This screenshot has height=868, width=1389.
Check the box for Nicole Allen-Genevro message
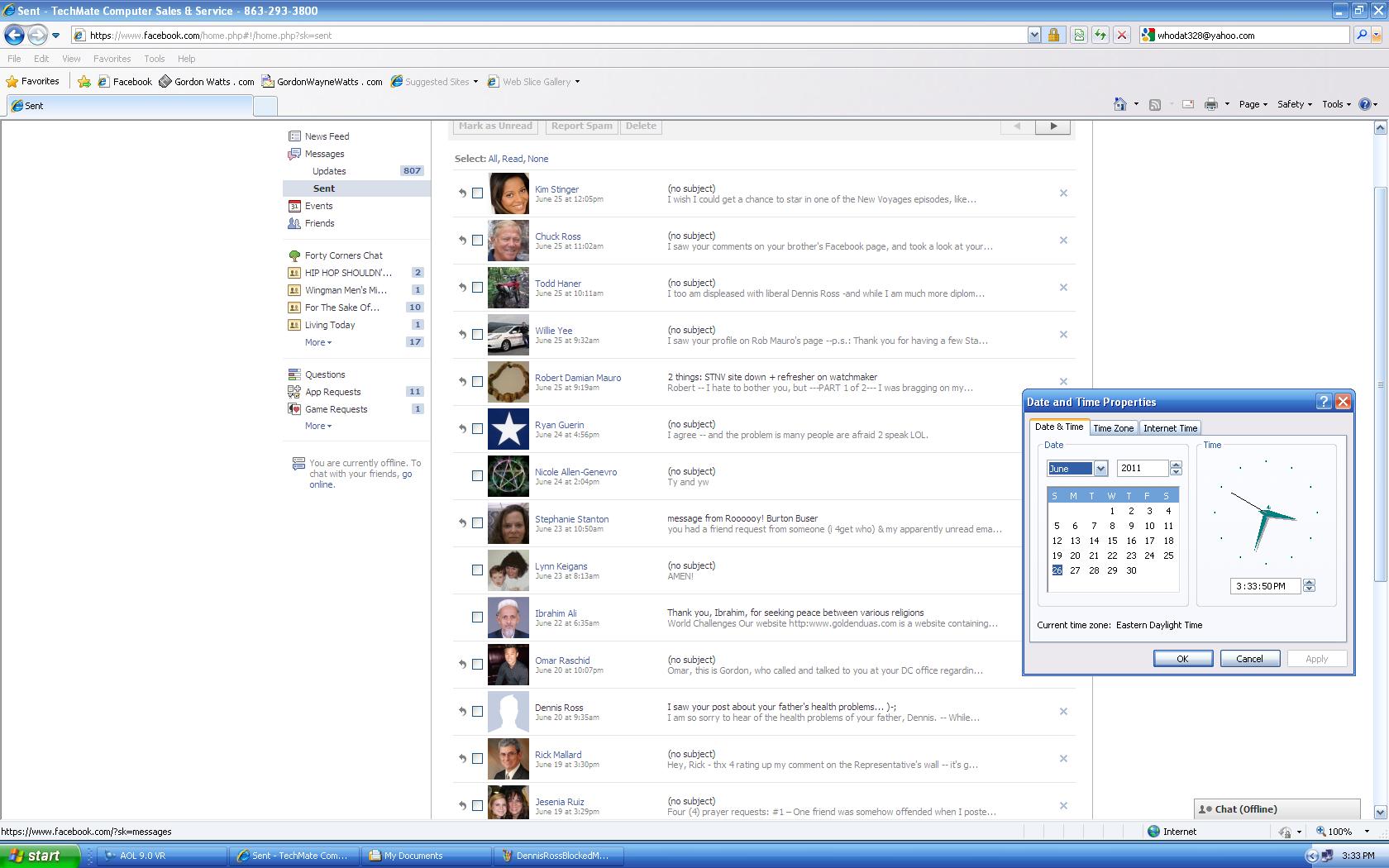(477, 475)
